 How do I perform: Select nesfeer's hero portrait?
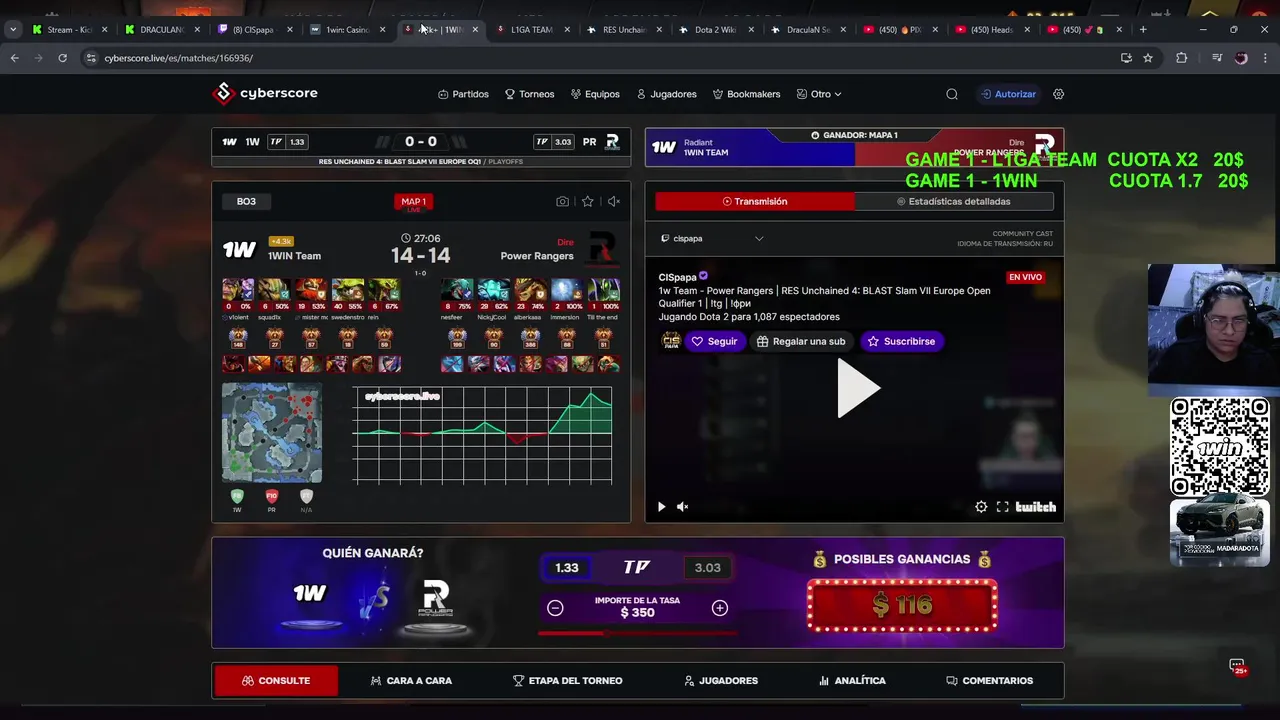457,290
